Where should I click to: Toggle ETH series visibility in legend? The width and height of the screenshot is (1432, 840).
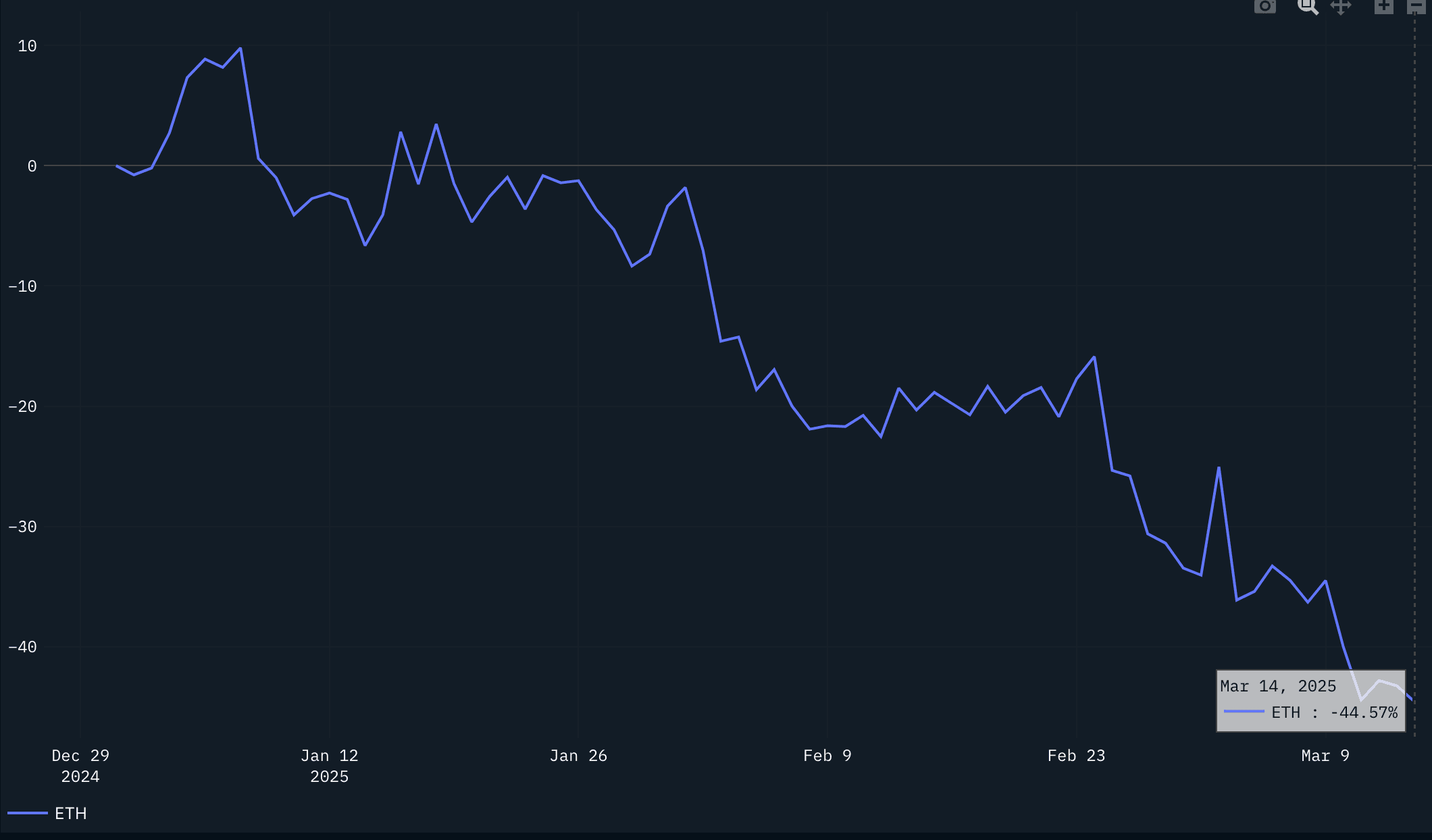pos(70,813)
